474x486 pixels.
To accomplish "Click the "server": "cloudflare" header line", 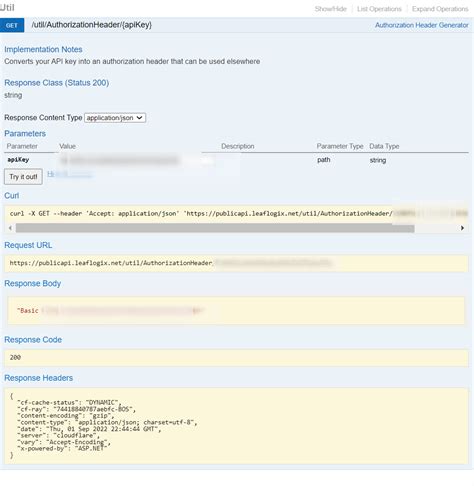I will coord(58,435).
